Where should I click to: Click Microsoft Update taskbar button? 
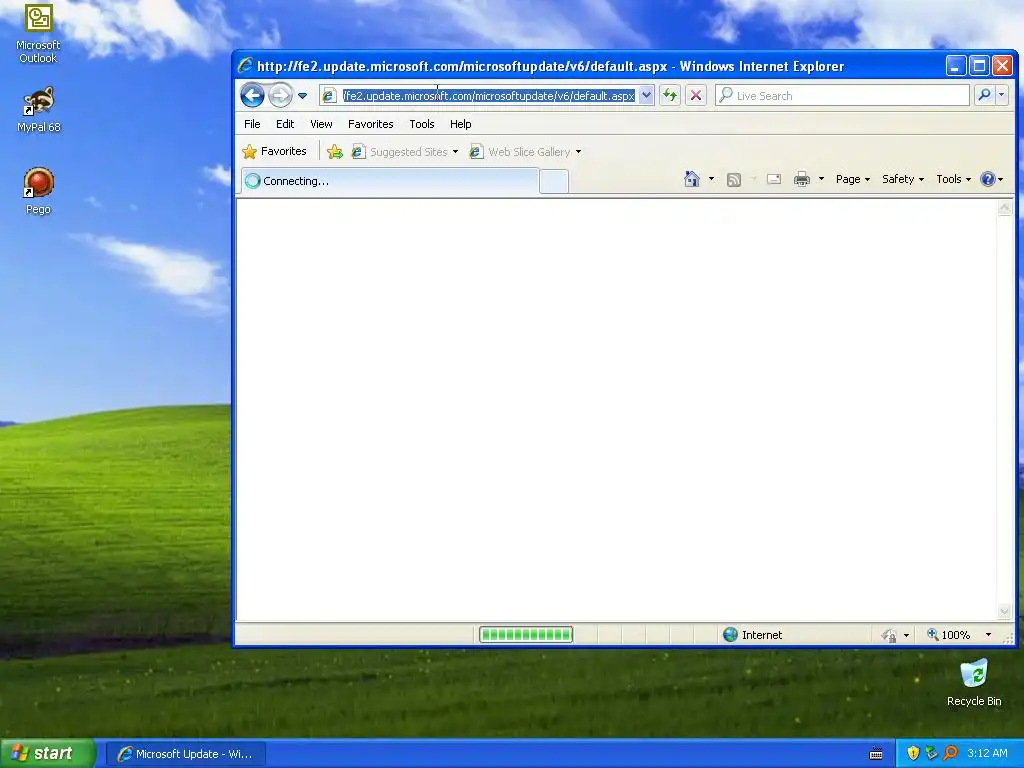[185, 754]
